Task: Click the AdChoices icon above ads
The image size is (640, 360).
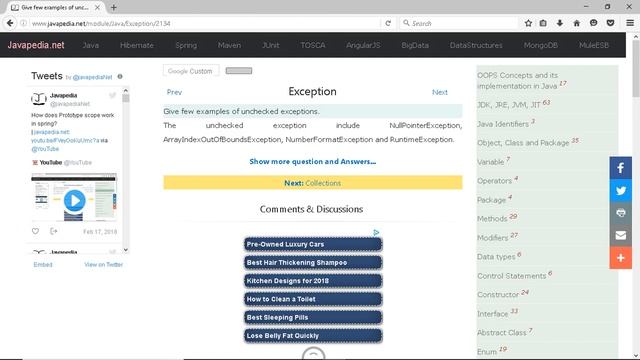Action: pyautogui.click(x=376, y=232)
